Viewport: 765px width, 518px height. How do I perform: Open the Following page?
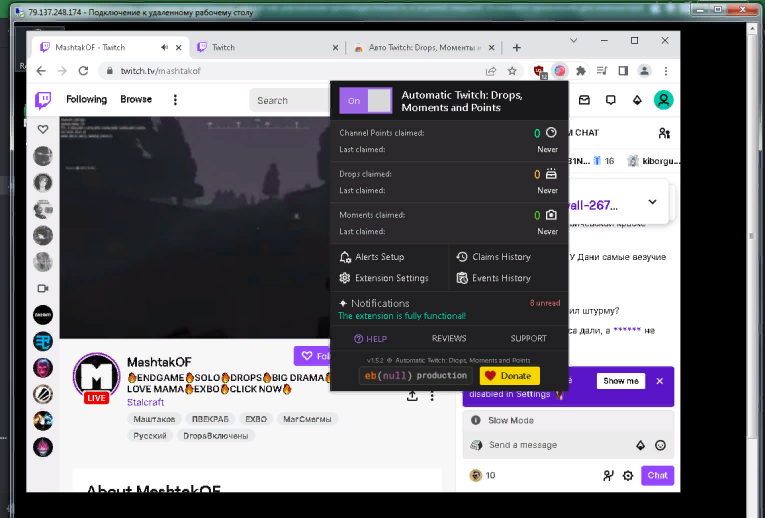tap(86, 100)
